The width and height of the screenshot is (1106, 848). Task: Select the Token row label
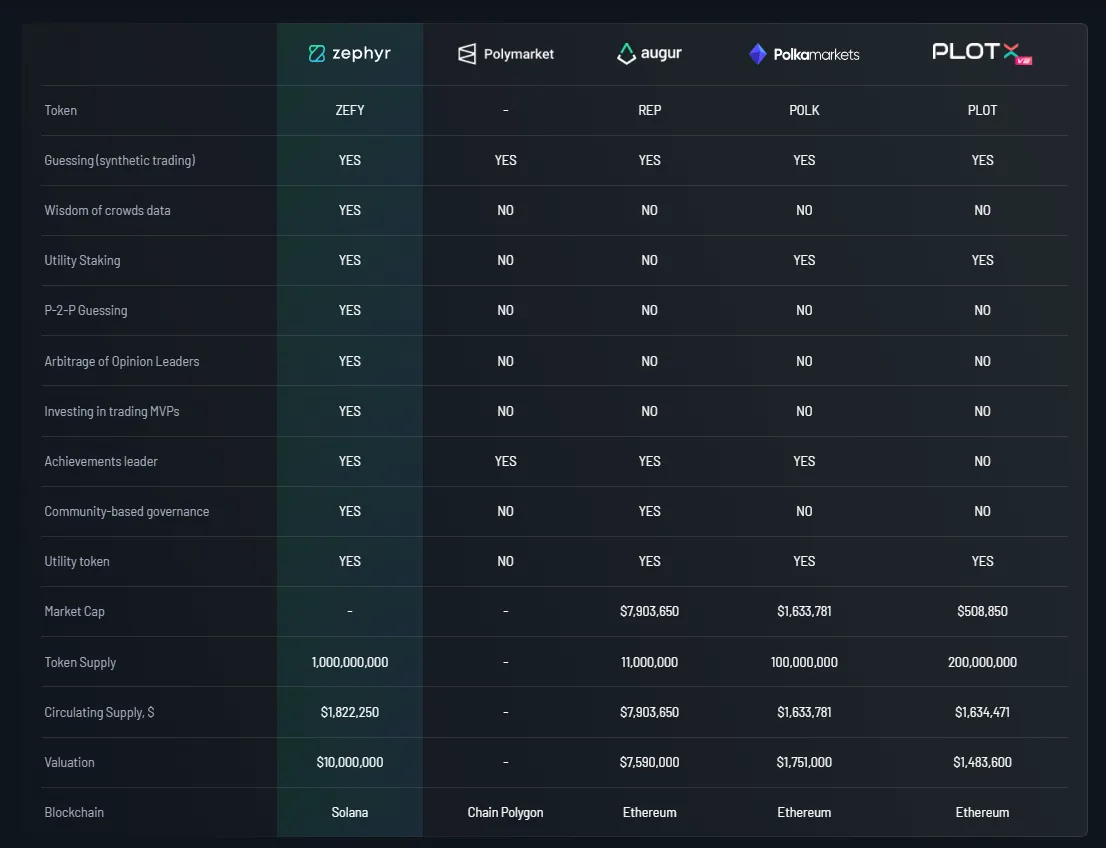tap(61, 110)
